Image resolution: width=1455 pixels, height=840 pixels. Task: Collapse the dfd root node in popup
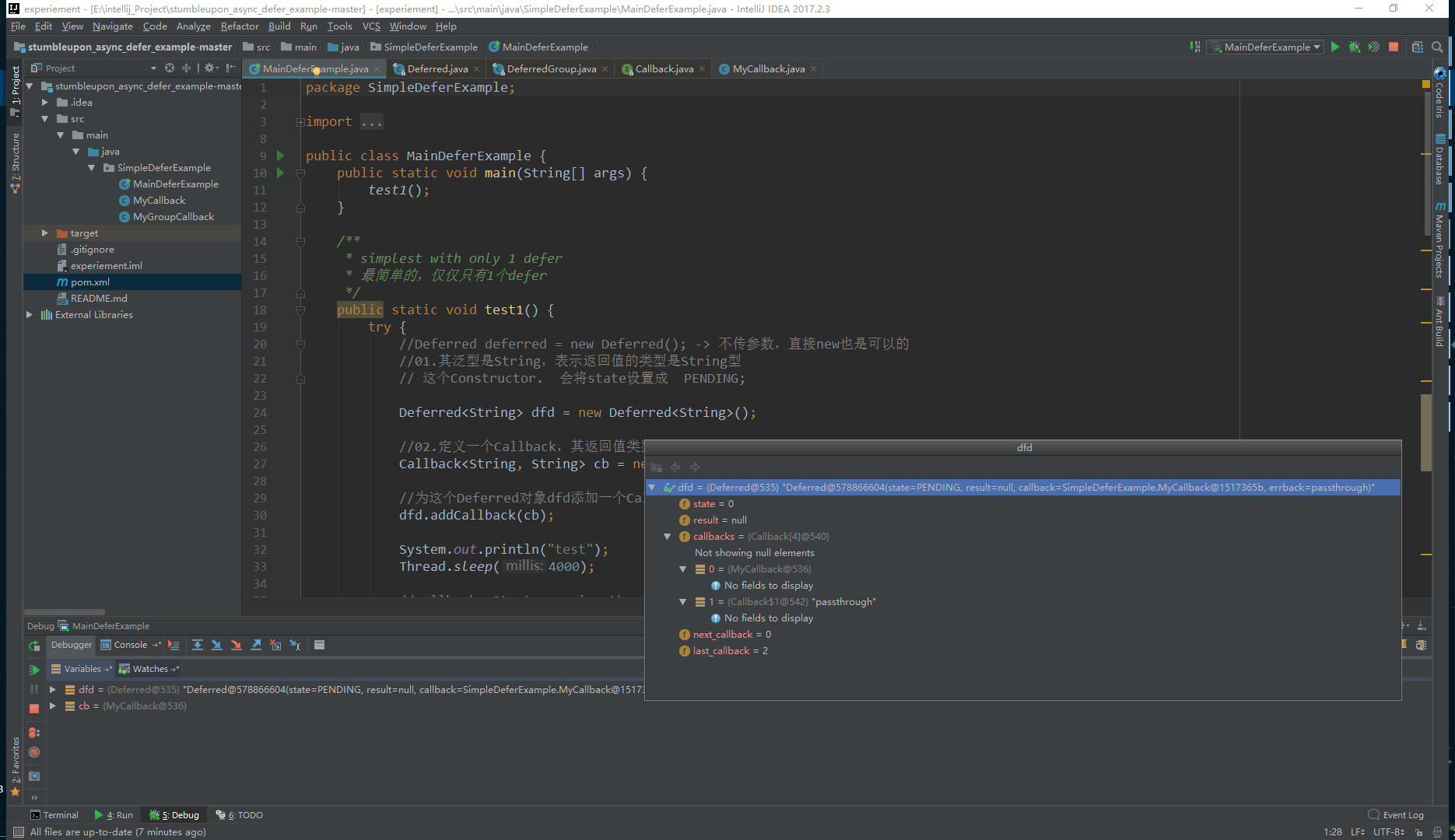[652, 488]
